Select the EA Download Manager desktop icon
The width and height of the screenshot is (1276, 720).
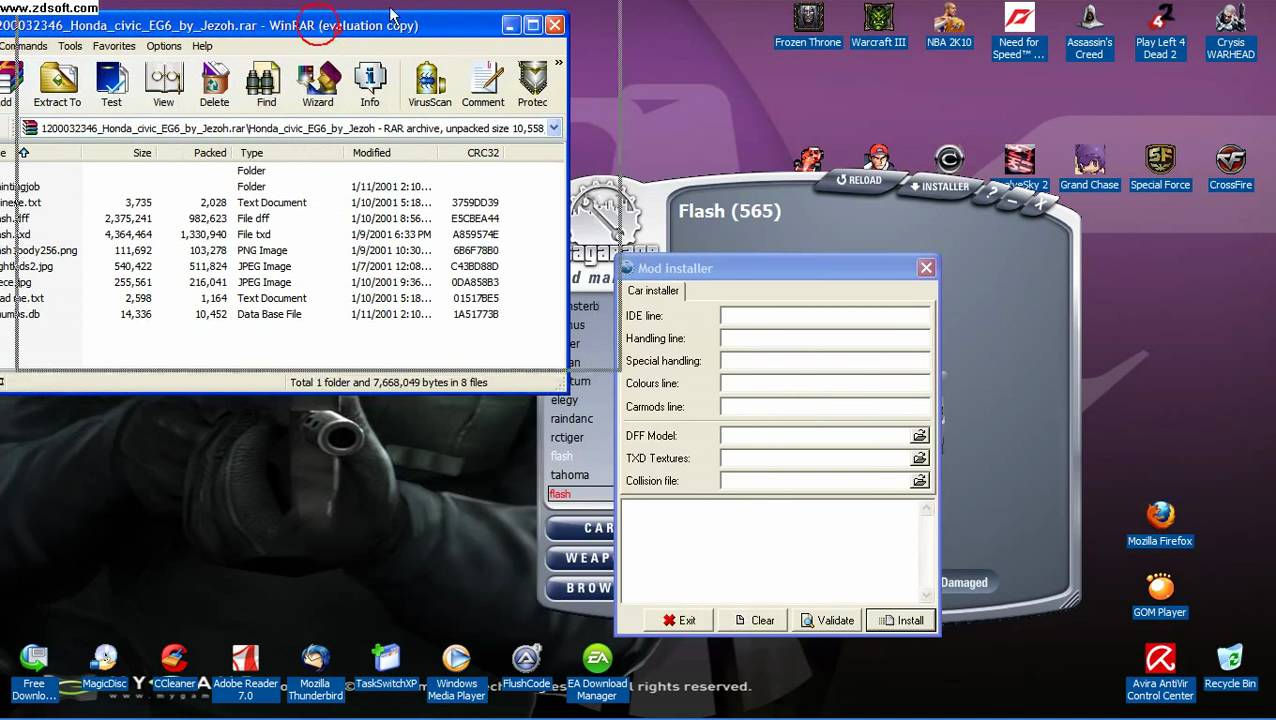tap(597, 673)
